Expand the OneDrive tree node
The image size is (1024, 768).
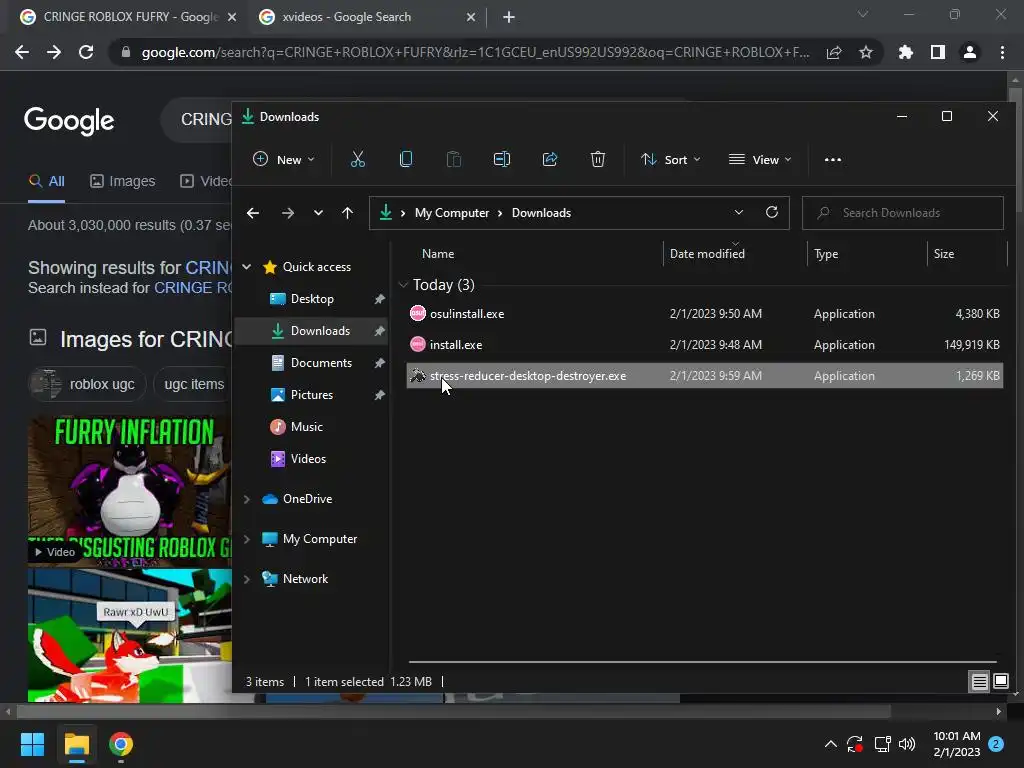[247, 499]
